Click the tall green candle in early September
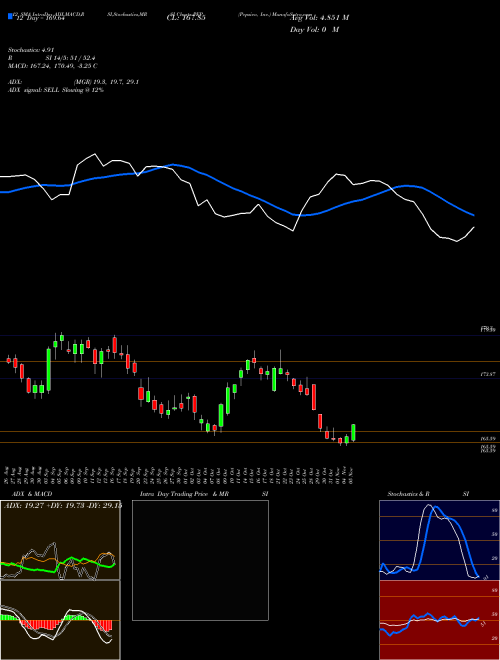This screenshot has height=660, width=500. pyautogui.click(x=48, y=370)
